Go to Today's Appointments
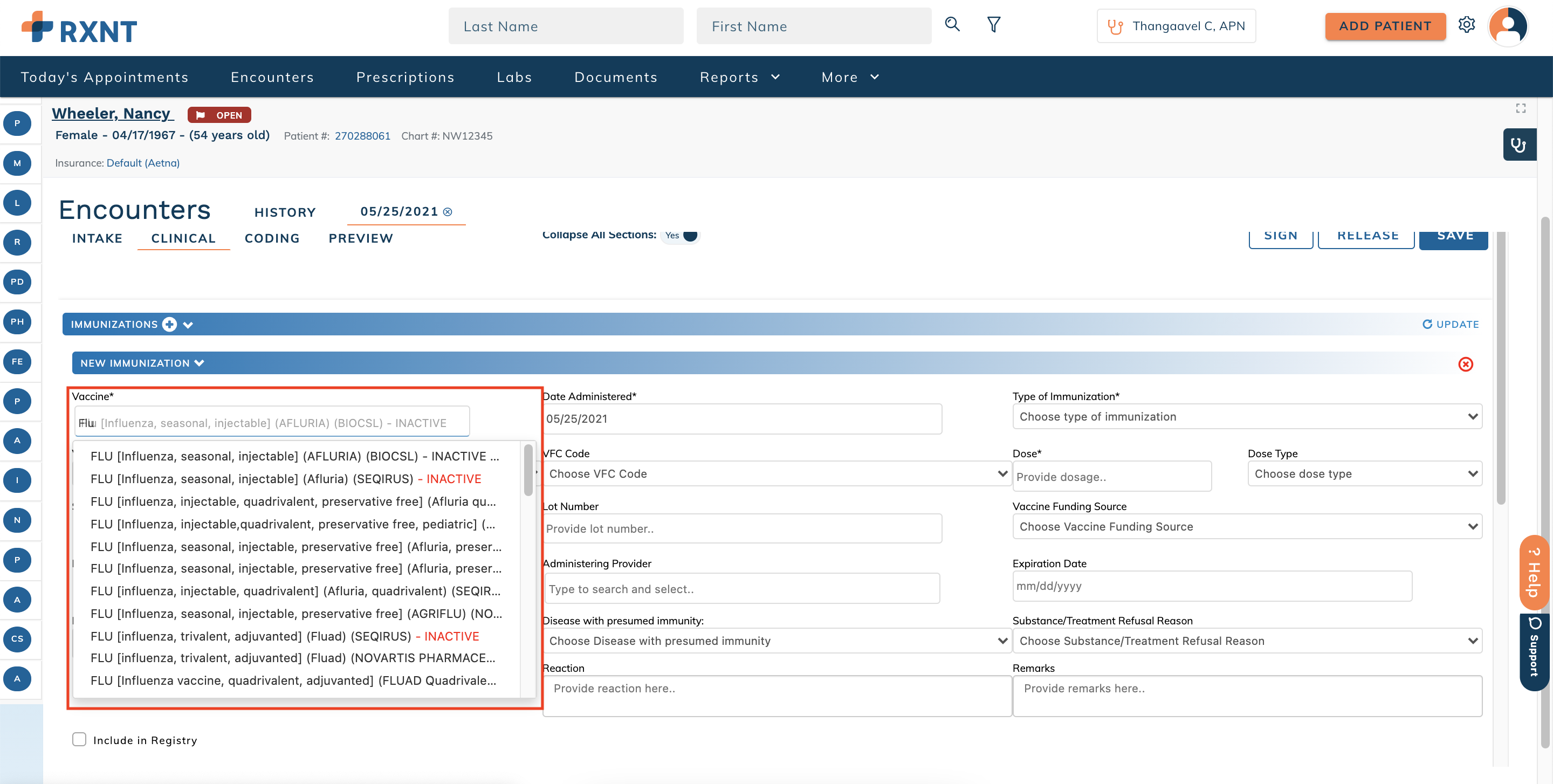Screen dimensions: 1553x784 click(x=104, y=77)
